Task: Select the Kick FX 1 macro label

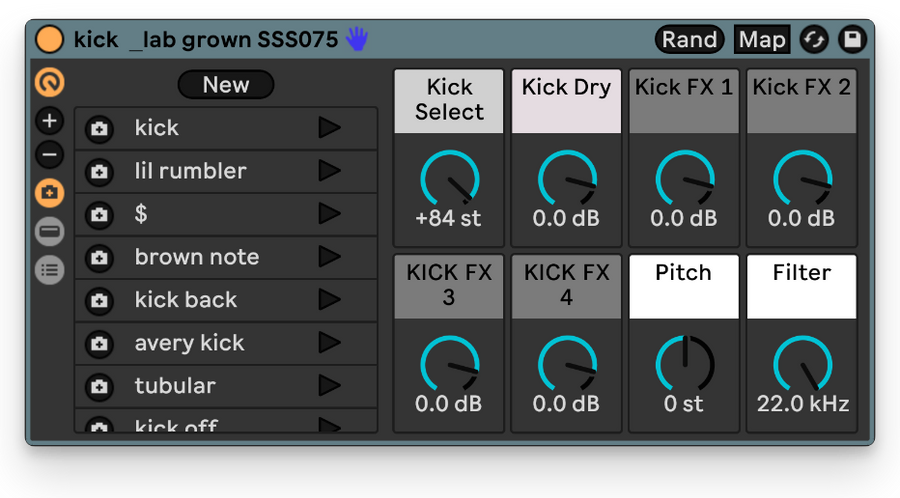Action: coord(684,101)
